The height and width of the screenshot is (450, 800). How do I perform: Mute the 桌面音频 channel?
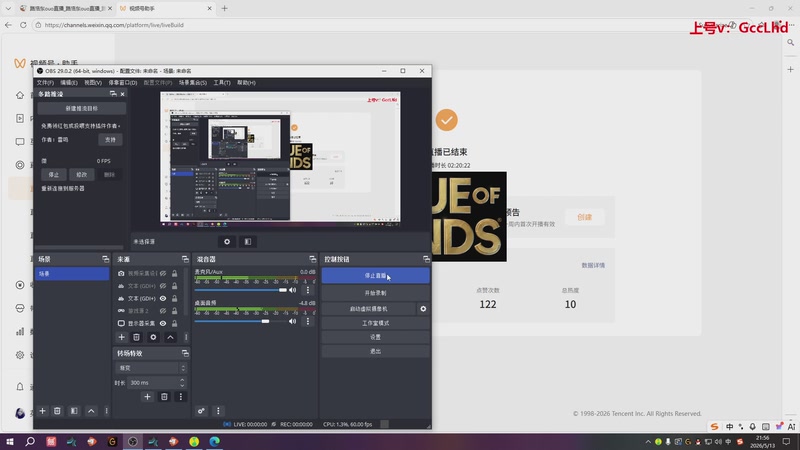293,321
